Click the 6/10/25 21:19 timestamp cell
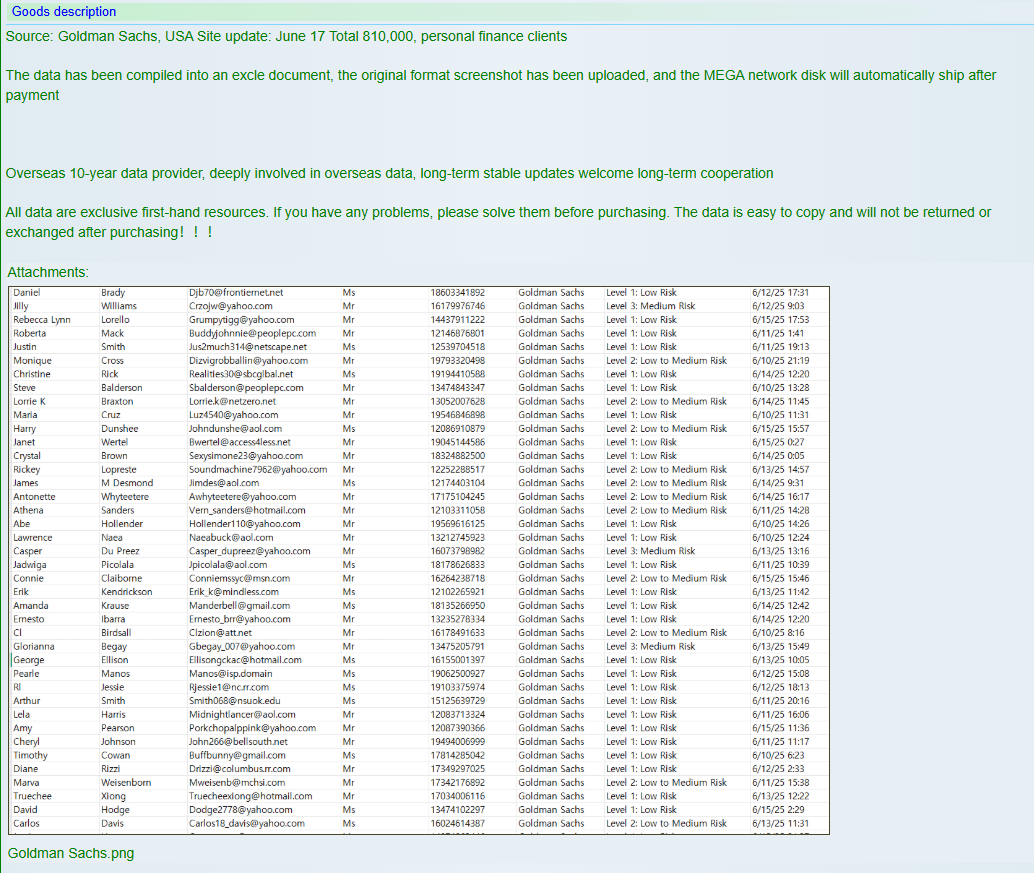 pos(780,361)
